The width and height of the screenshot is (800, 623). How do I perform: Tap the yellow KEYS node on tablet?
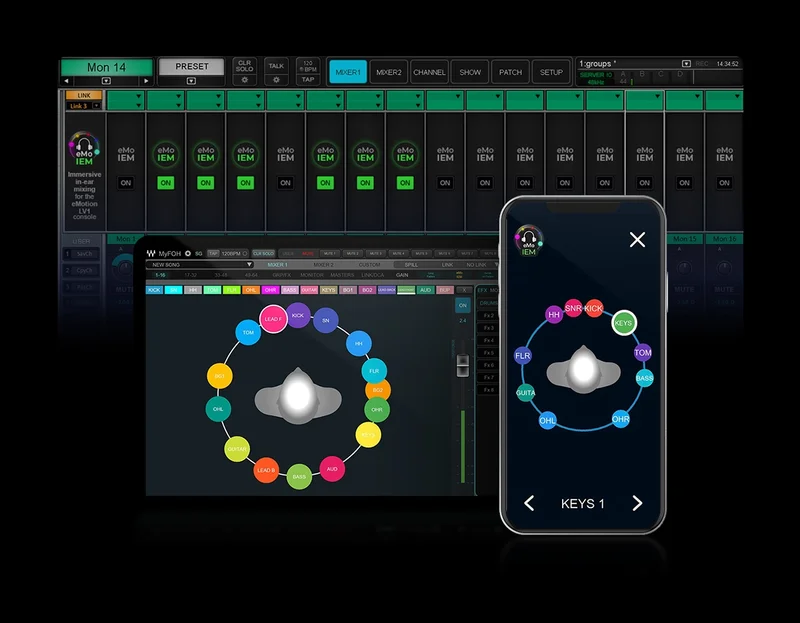click(368, 435)
